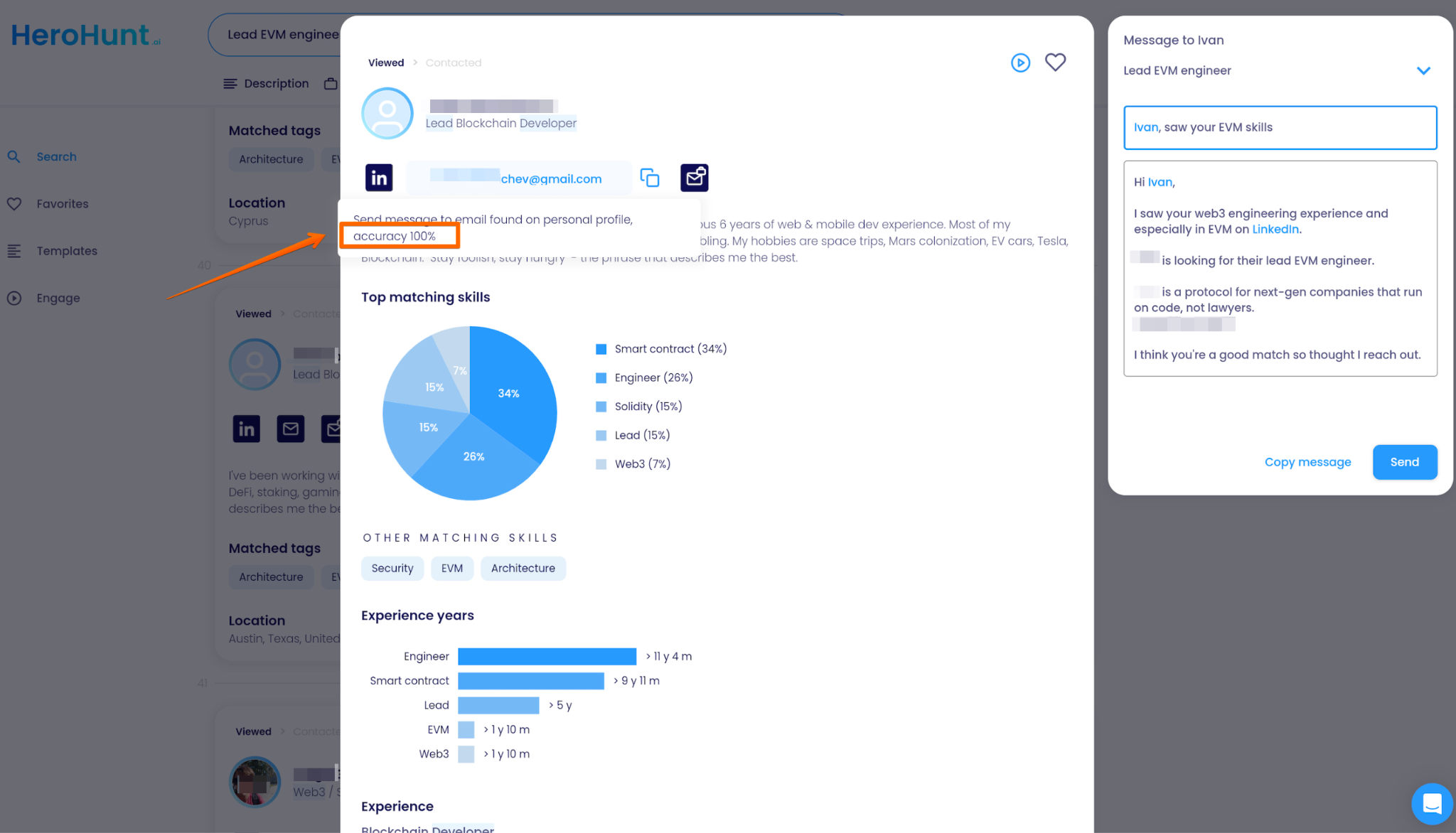Copy the candidate's email address with the copy icon
Viewport: 1456px width, 833px height.
click(x=649, y=178)
